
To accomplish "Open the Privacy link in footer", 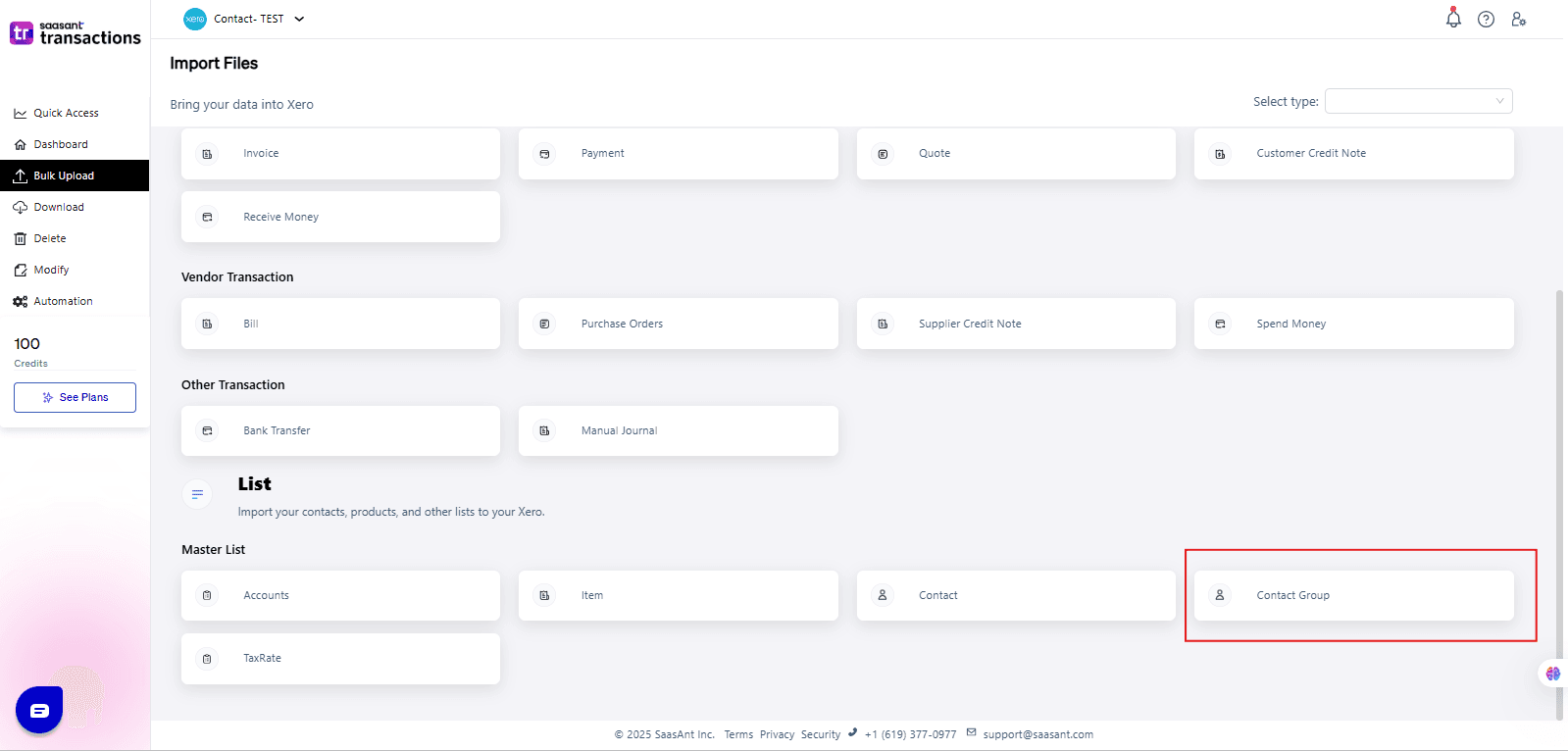I will [x=777, y=734].
